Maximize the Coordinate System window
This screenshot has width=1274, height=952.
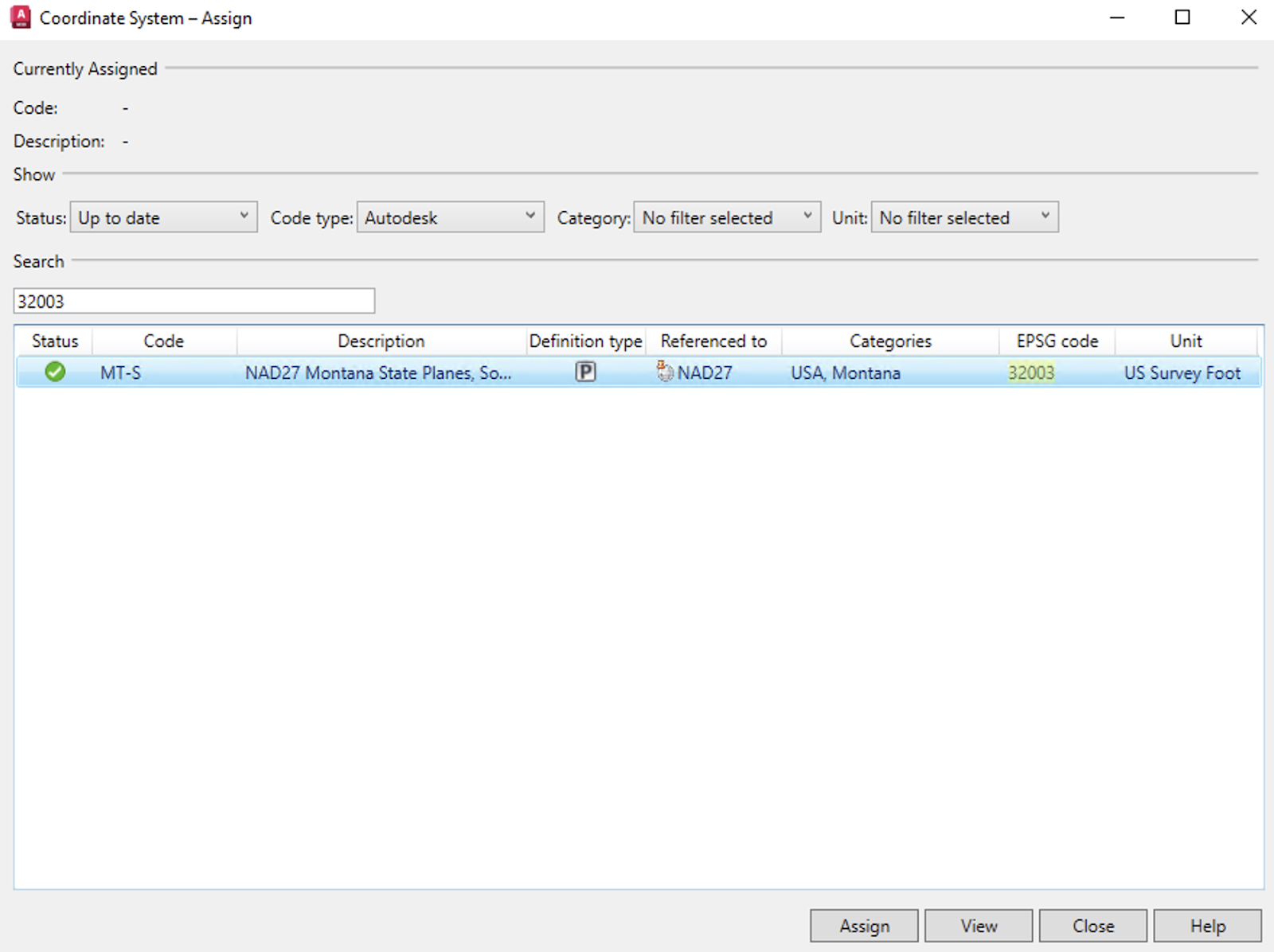click(1182, 18)
